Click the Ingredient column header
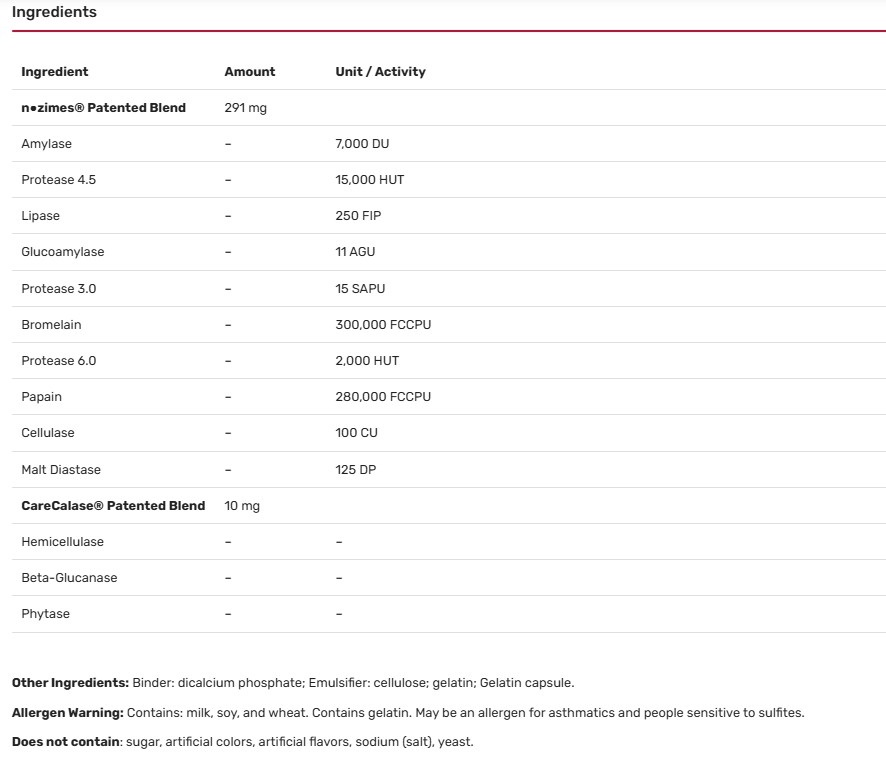Image resolution: width=886 pixels, height=759 pixels. tap(55, 72)
